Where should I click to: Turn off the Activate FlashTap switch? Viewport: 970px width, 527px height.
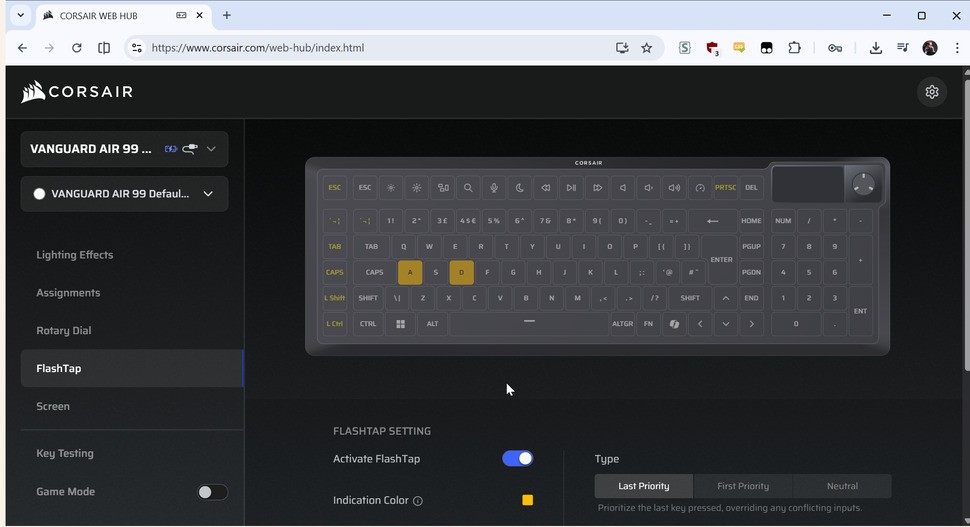point(518,458)
